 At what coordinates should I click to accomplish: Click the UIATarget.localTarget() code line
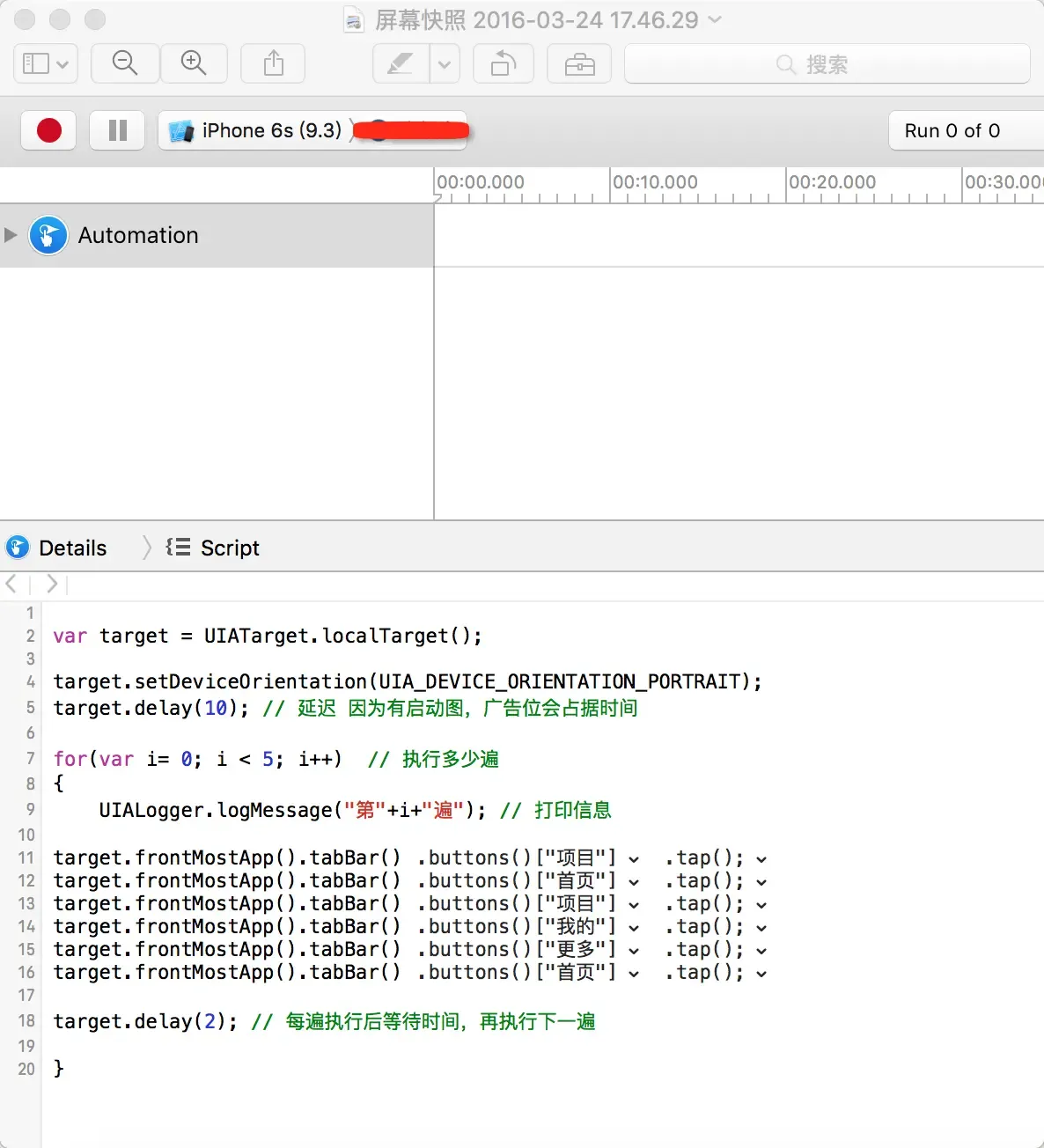[x=268, y=636]
